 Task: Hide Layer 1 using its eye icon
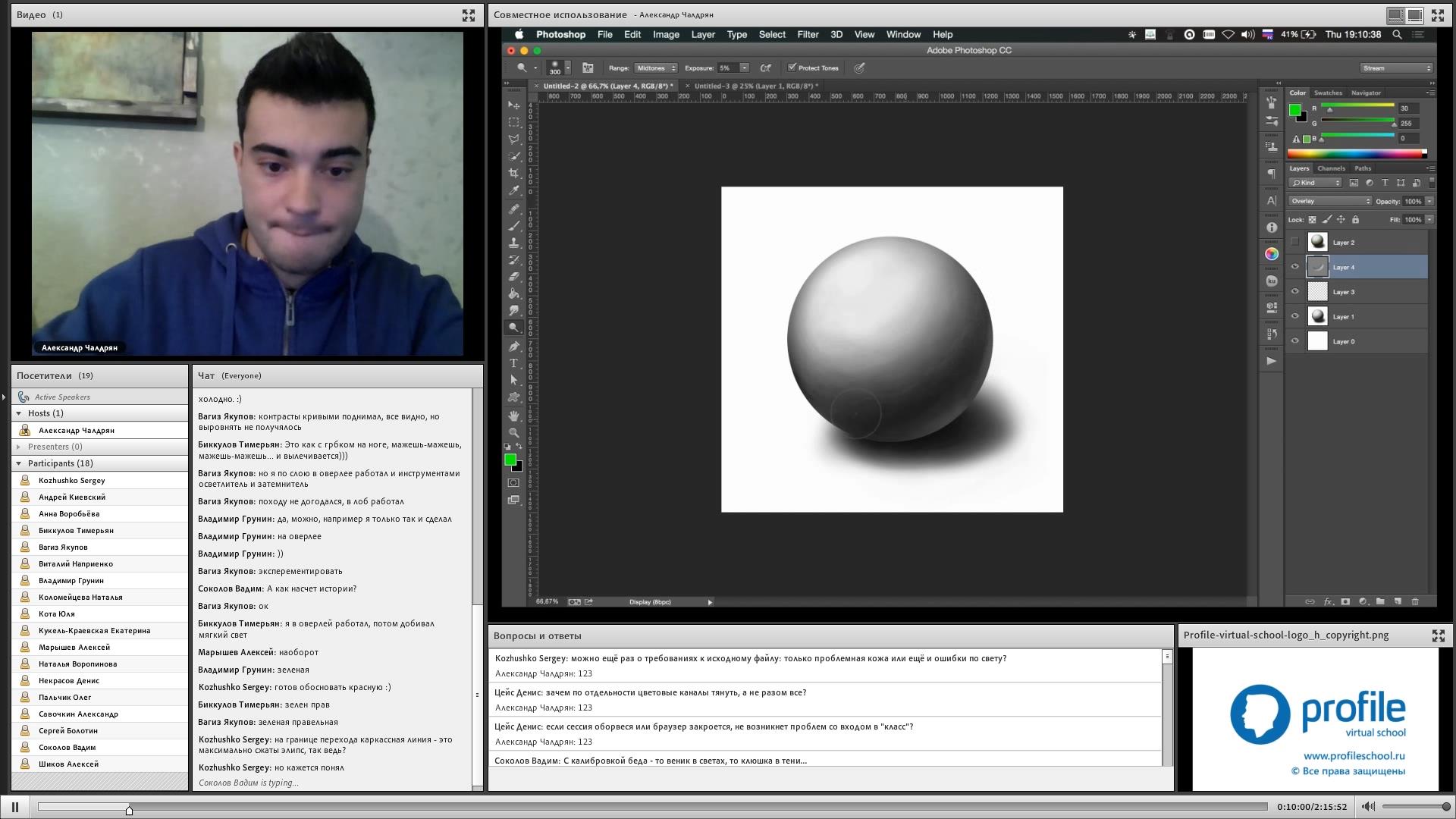coord(1295,316)
